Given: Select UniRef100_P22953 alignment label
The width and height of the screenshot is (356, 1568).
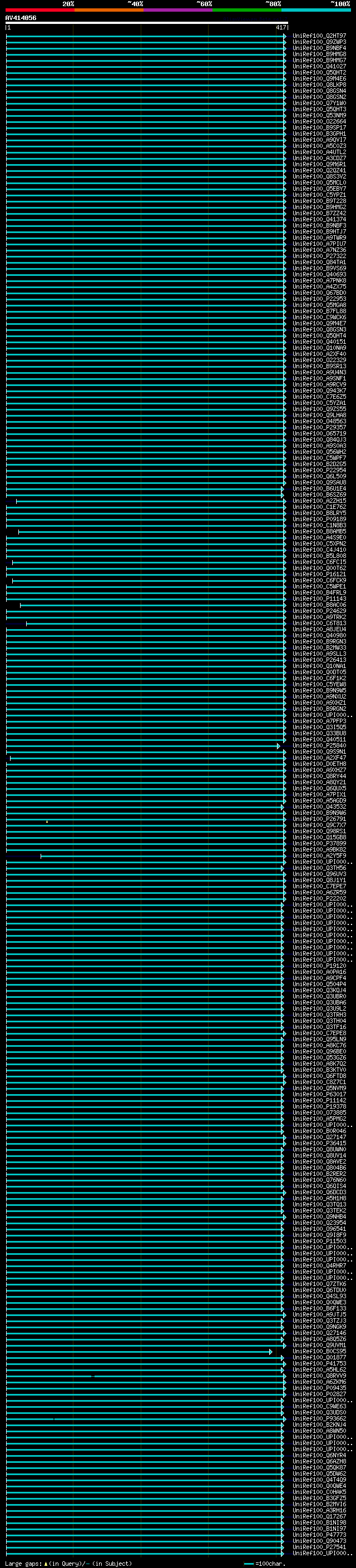Looking at the screenshot, I should pos(319,299).
